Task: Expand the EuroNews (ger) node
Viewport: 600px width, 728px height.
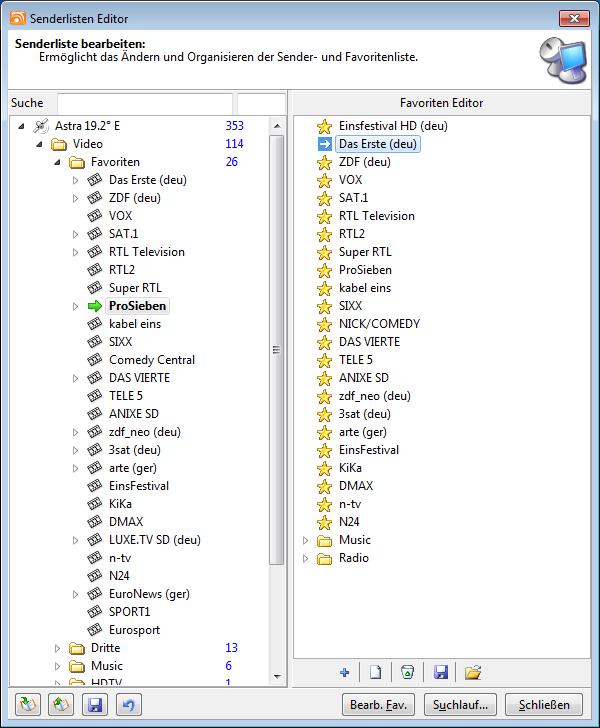Action: (75, 594)
